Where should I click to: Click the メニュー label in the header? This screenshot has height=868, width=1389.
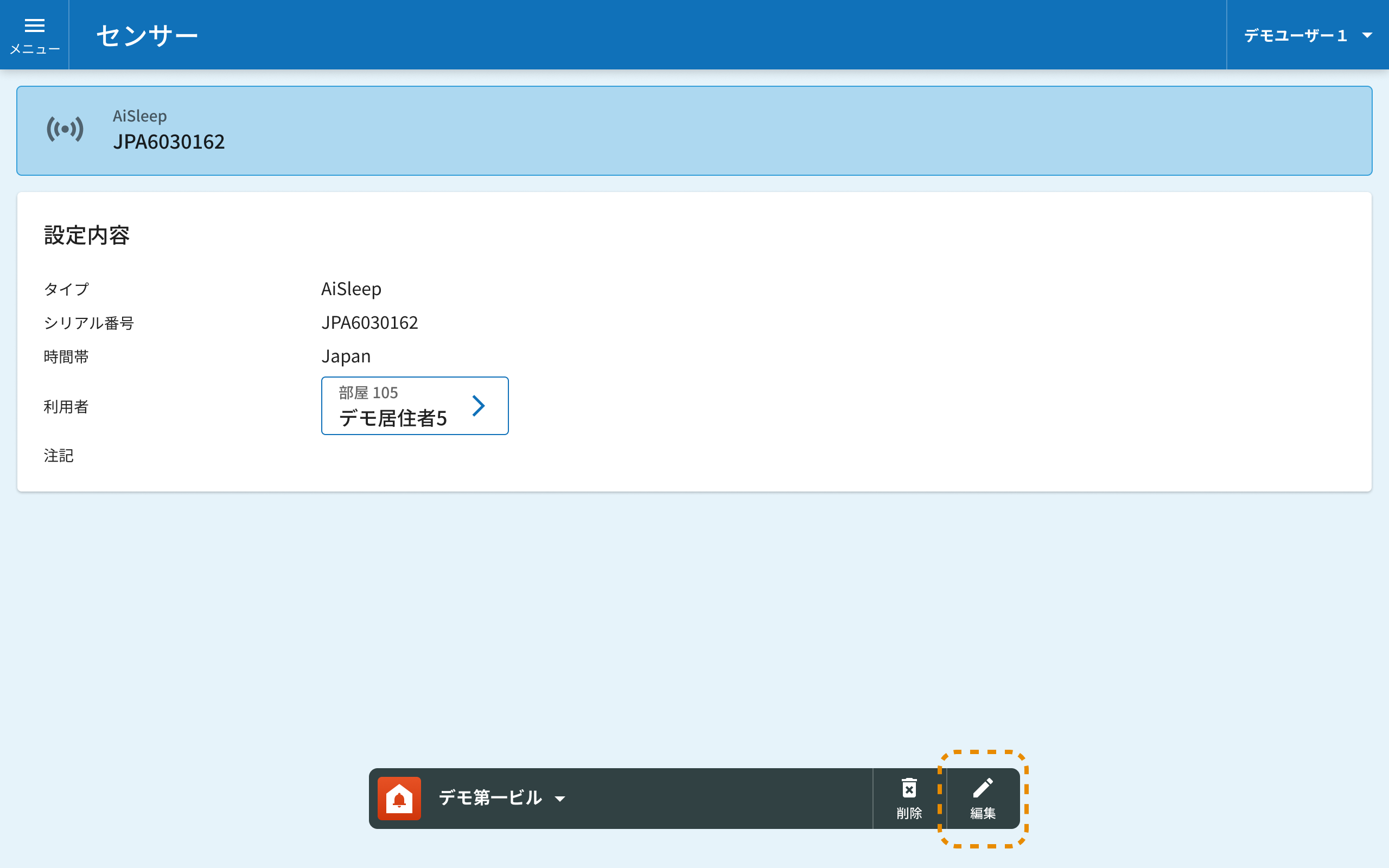pos(34,50)
